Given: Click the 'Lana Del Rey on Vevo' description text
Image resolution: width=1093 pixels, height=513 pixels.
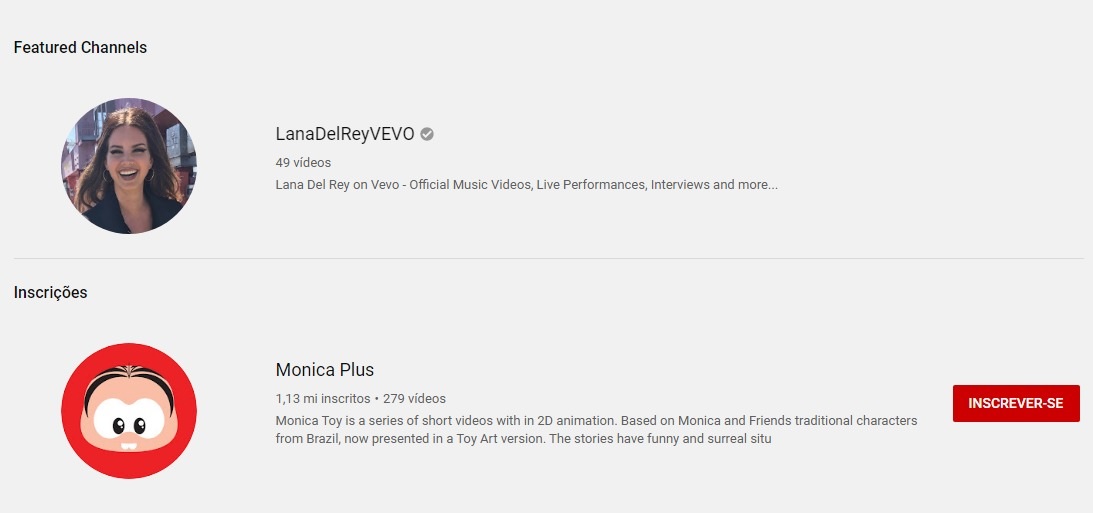Looking at the screenshot, I should (337, 185).
